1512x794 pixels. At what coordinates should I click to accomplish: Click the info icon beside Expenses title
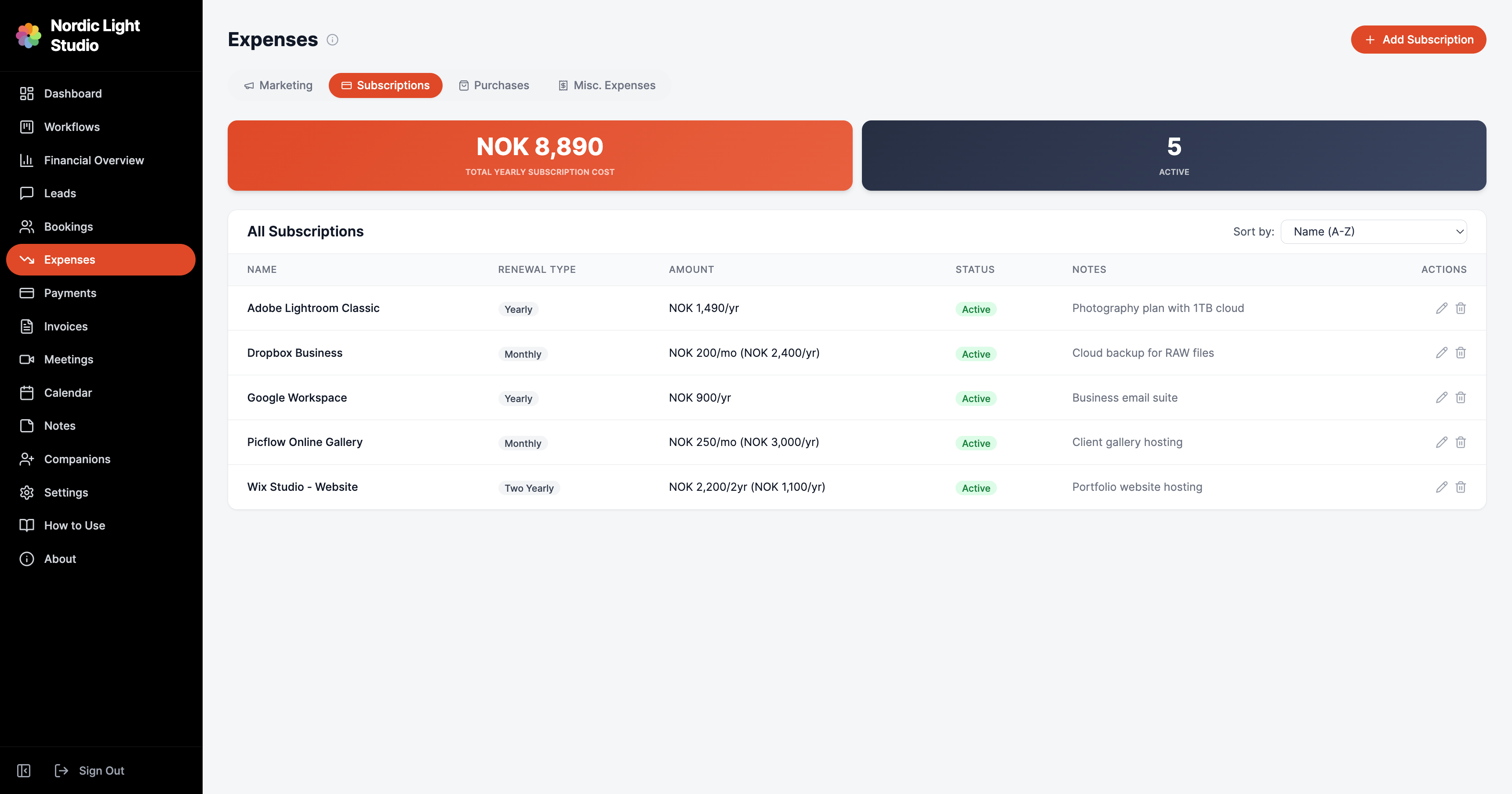(332, 40)
